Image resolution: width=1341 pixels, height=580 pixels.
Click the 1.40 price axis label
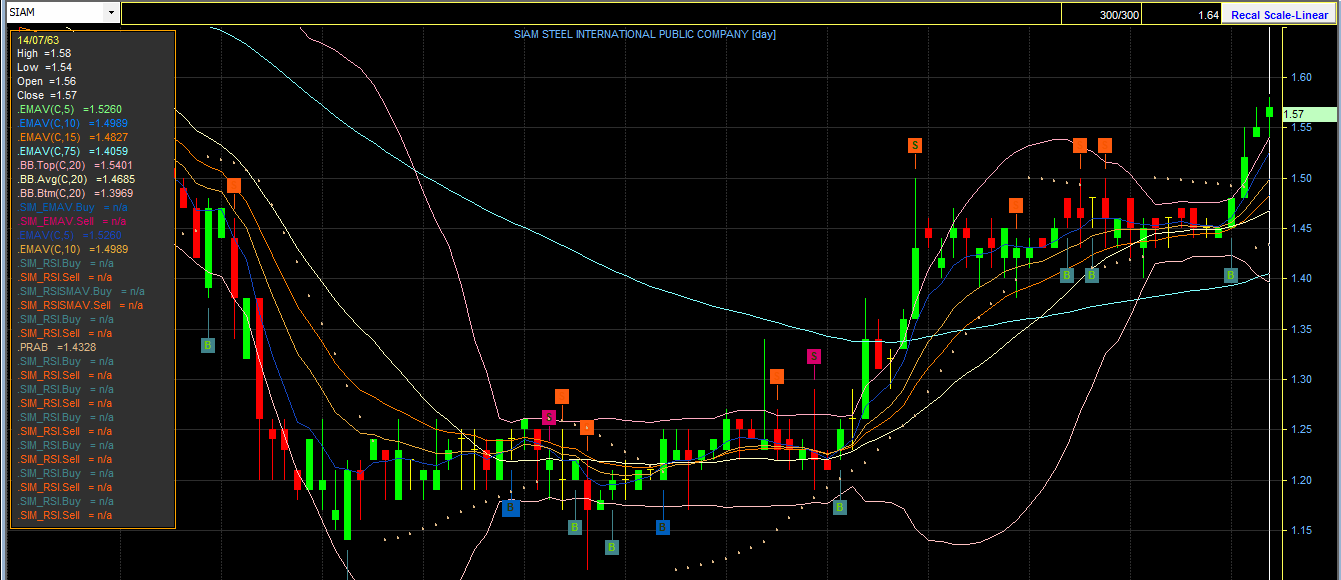point(1300,278)
